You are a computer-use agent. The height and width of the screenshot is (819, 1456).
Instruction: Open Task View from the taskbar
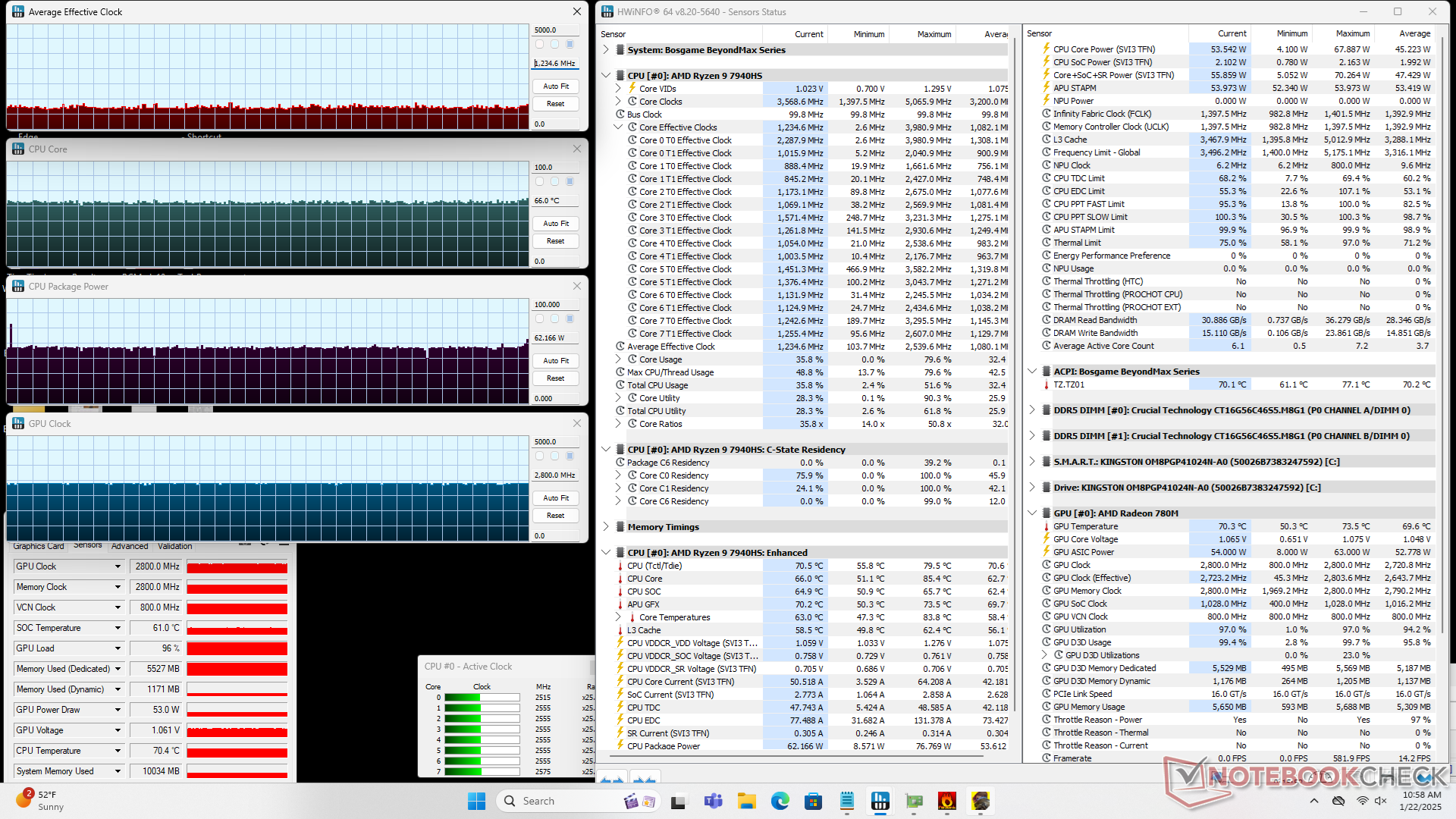point(678,801)
